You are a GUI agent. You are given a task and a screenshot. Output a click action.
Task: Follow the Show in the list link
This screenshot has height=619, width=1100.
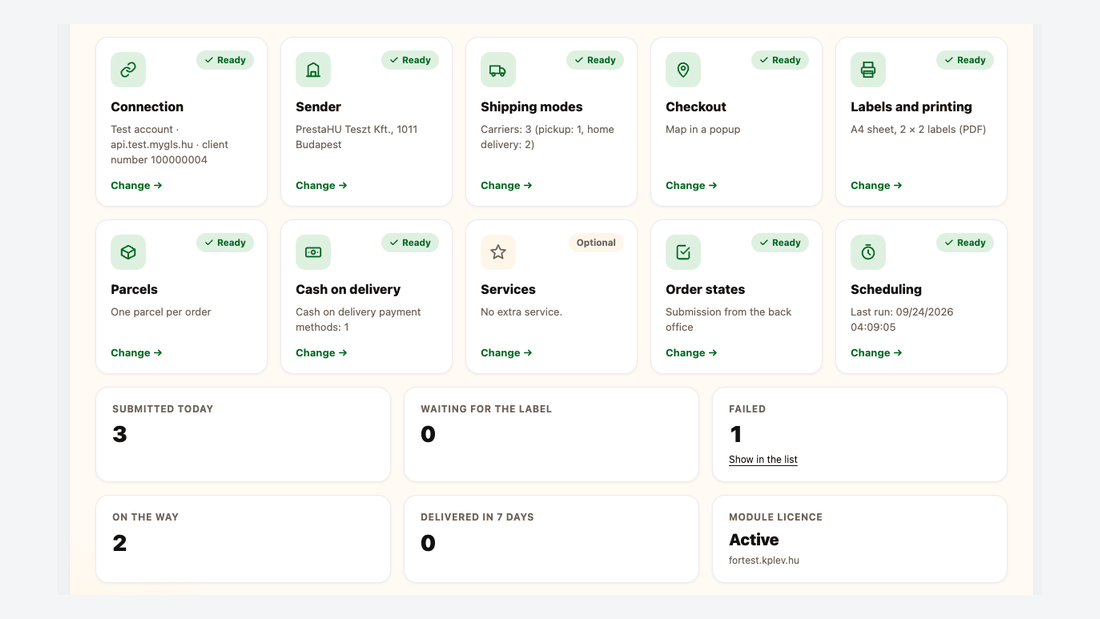coord(763,460)
